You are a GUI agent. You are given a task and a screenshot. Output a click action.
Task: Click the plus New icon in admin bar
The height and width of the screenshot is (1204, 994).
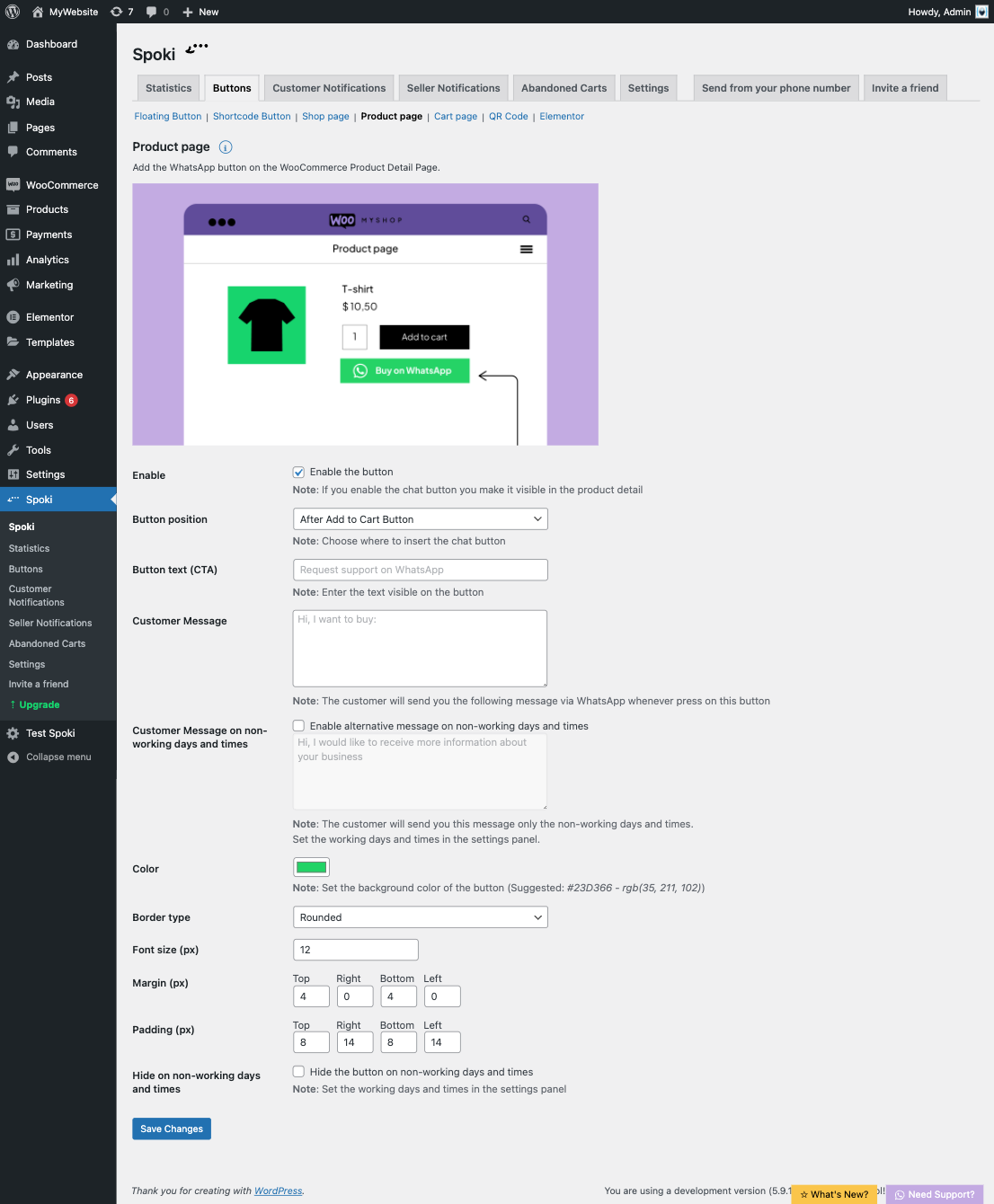(x=188, y=12)
